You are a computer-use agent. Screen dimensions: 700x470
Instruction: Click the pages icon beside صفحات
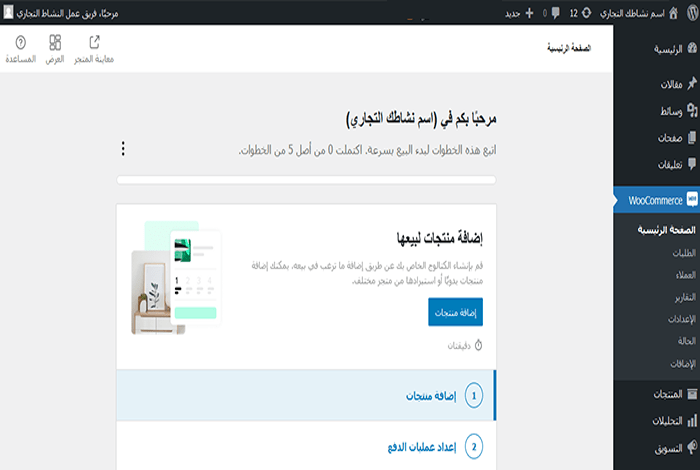692,137
